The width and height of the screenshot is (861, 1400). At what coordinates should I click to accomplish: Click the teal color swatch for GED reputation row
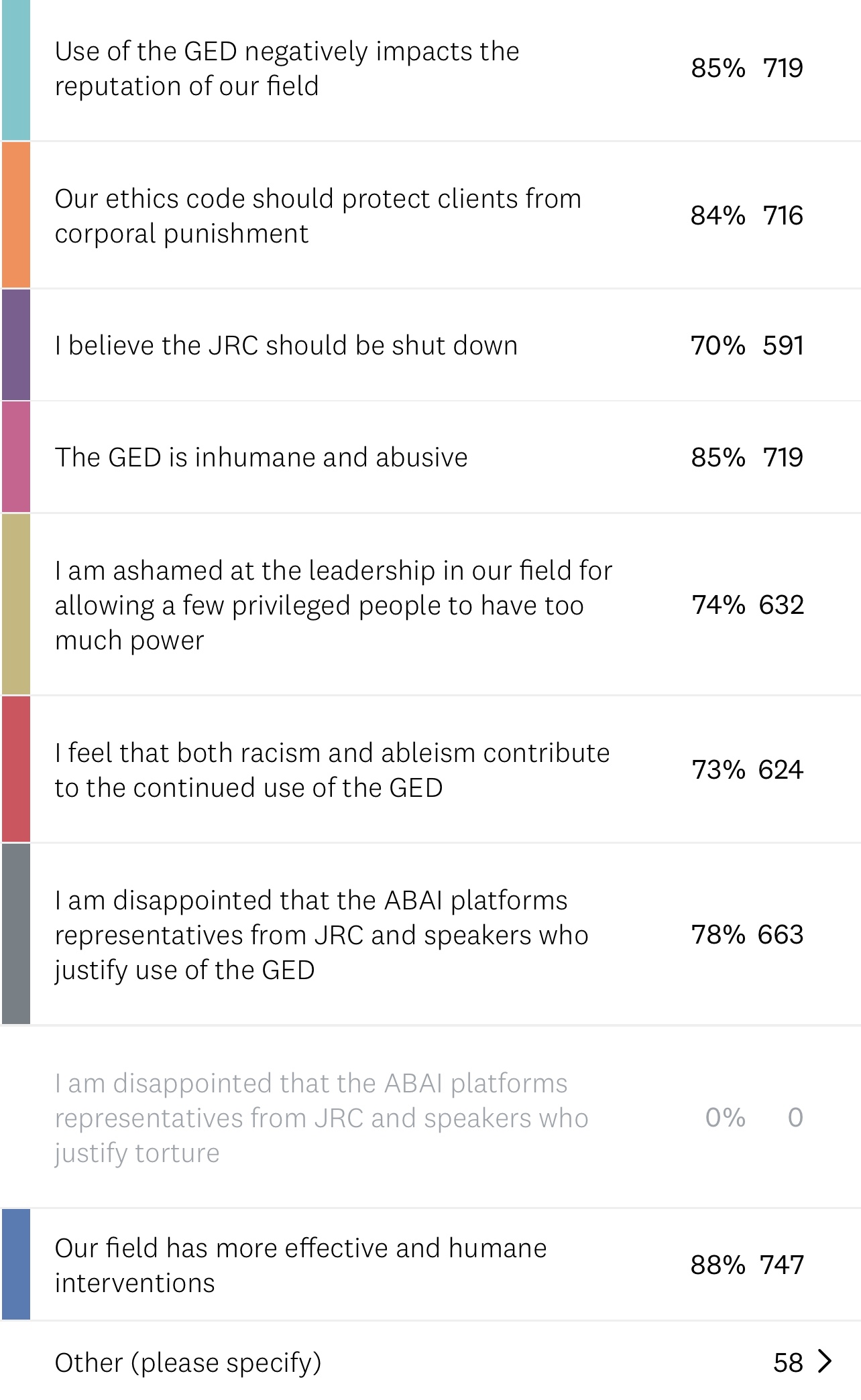point(16,70)
